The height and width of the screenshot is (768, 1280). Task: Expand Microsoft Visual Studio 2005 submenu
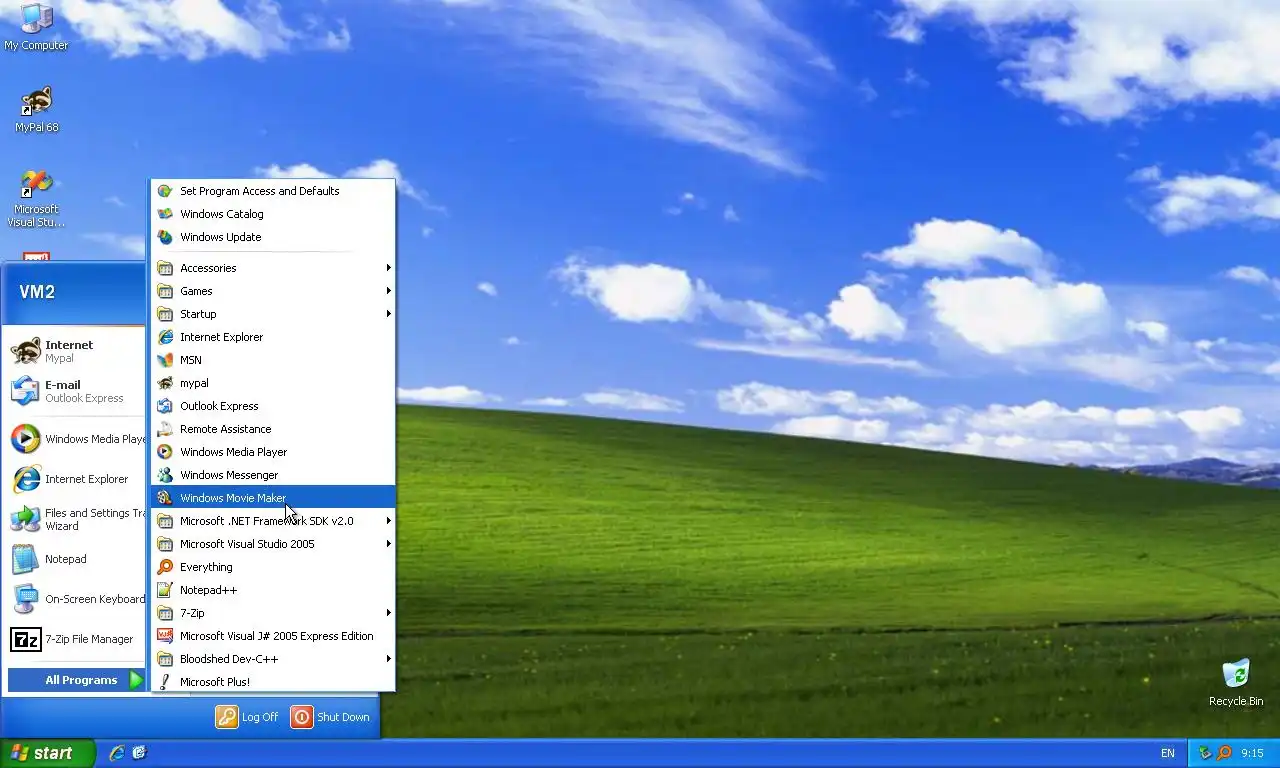(273, 544)
